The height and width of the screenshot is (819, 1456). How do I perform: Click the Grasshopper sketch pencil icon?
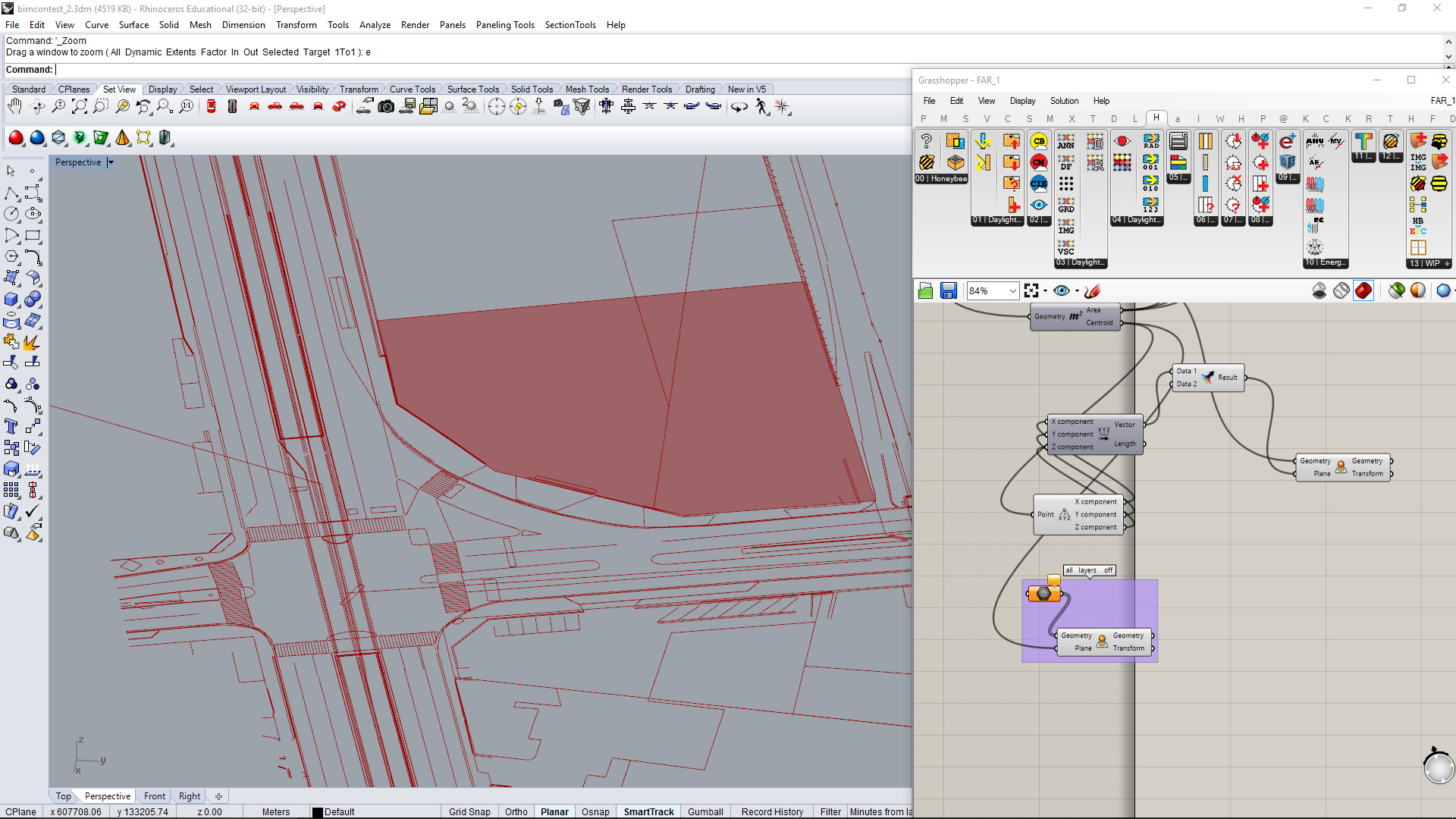(x=1093, y=291)
